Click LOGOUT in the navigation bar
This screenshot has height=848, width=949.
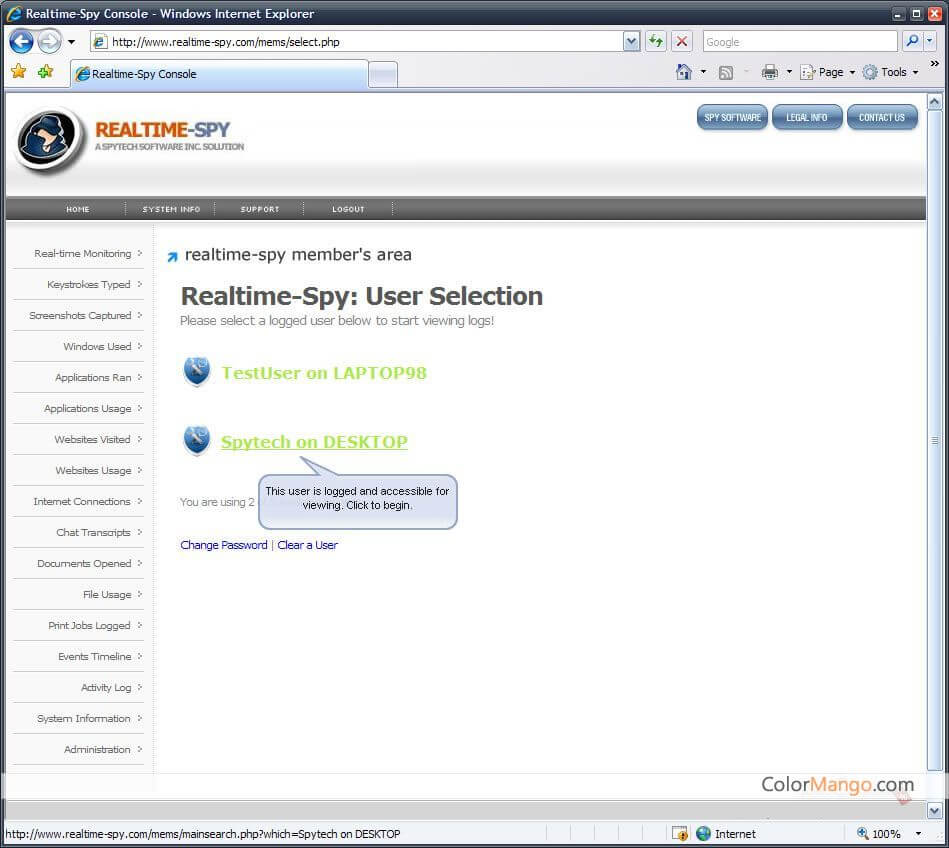tap(349, 209)
